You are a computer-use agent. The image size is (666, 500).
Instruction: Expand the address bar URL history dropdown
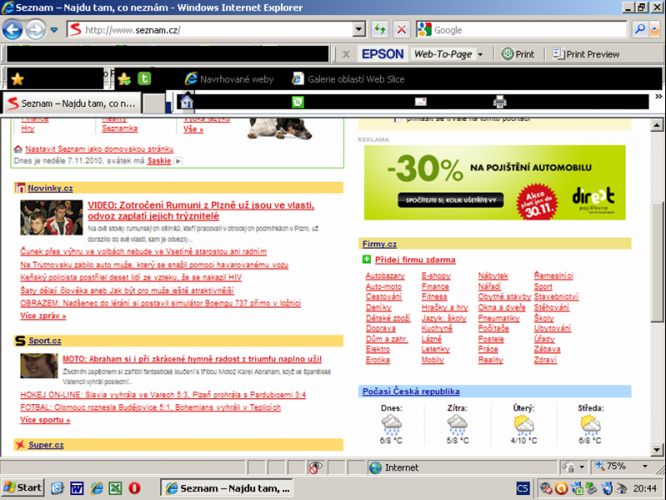(x=359, y=30)
